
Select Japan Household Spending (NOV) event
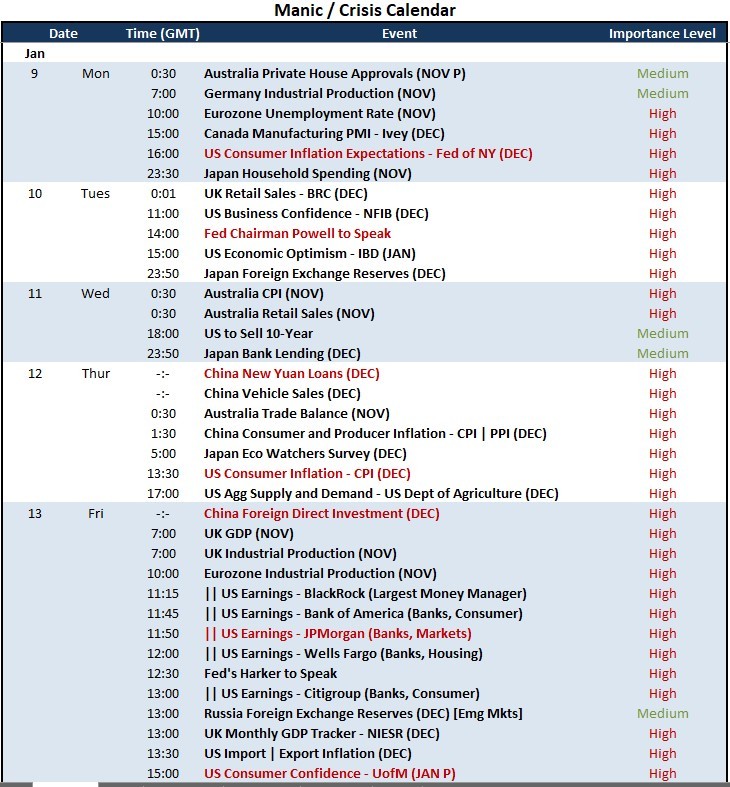pyautogui.click(x=307, y=174)
